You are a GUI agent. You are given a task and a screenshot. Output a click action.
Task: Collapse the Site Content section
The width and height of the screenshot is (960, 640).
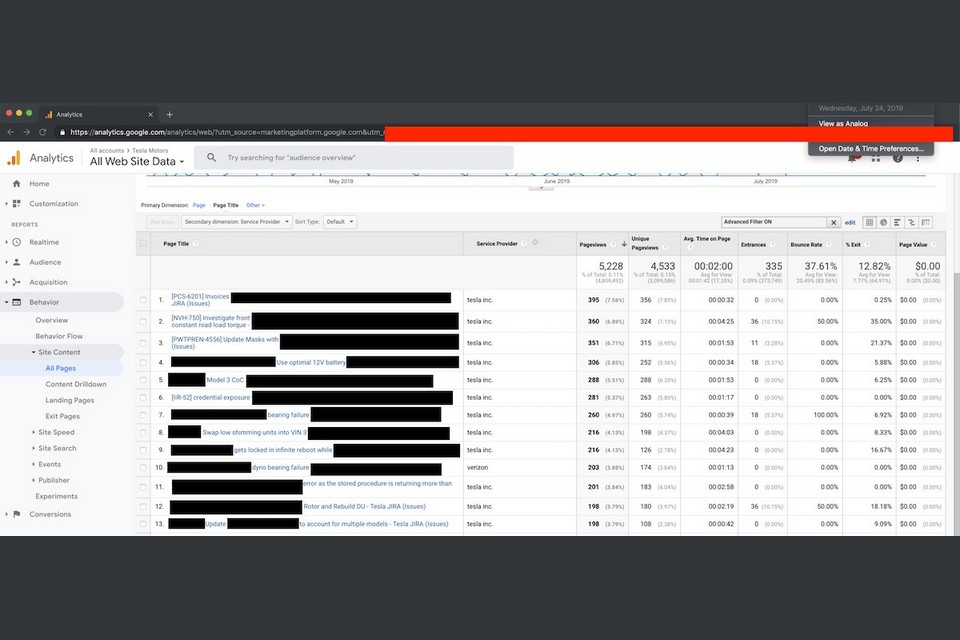(34, 352)
